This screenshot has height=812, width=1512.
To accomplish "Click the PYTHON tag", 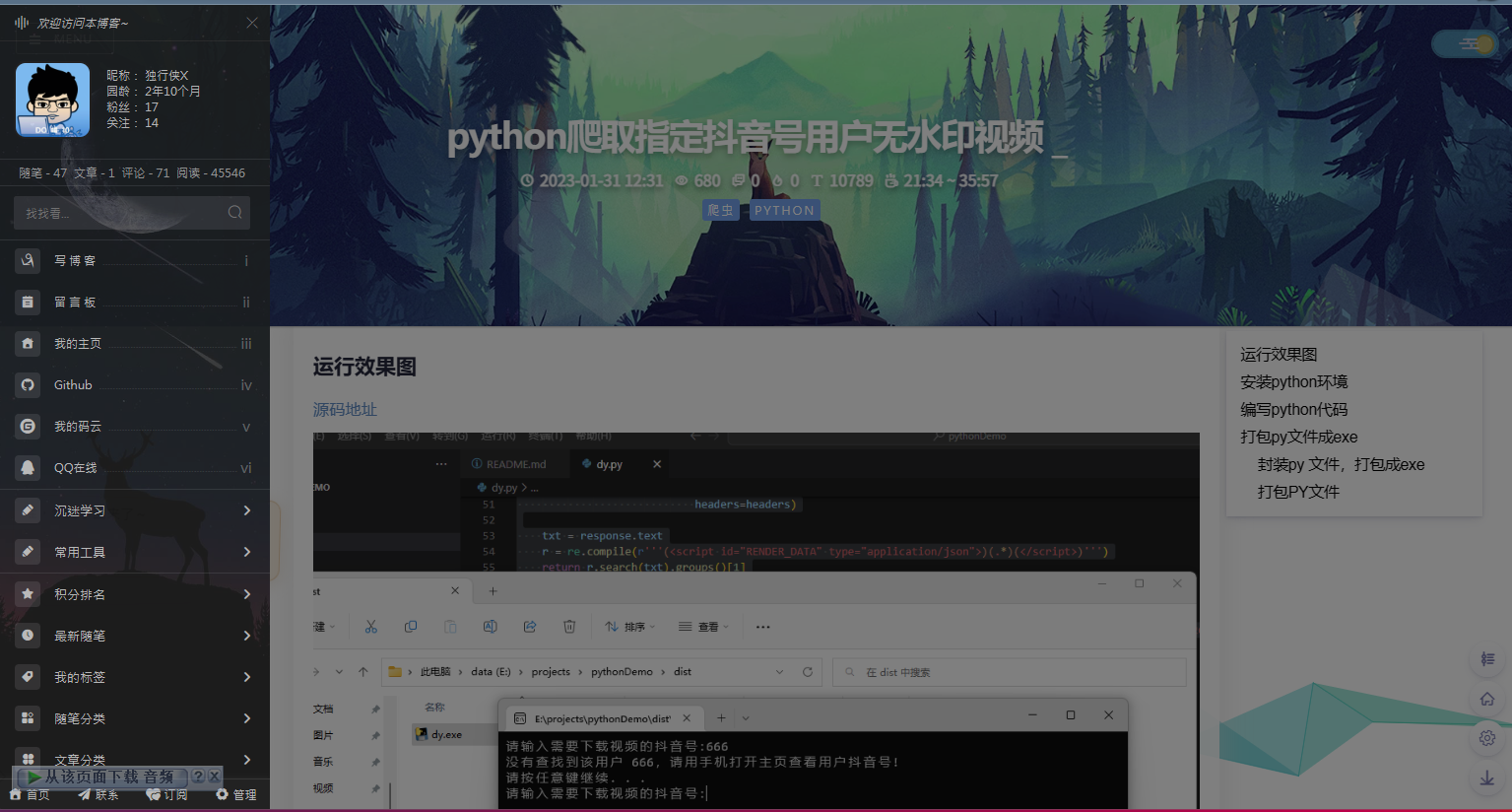I will click(x=784, y=210).
